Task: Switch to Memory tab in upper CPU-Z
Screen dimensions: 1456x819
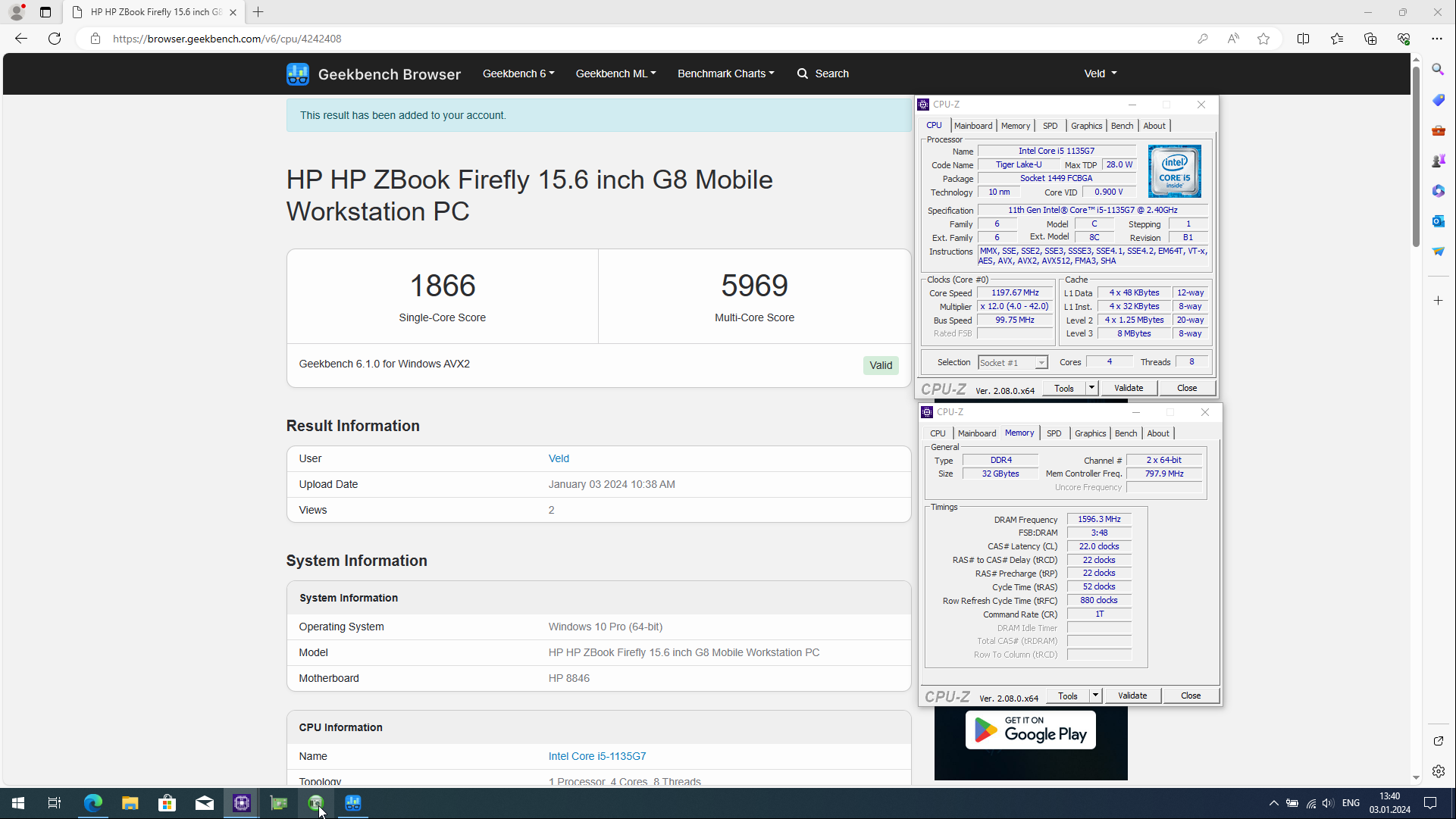Action: [1016, 126]
